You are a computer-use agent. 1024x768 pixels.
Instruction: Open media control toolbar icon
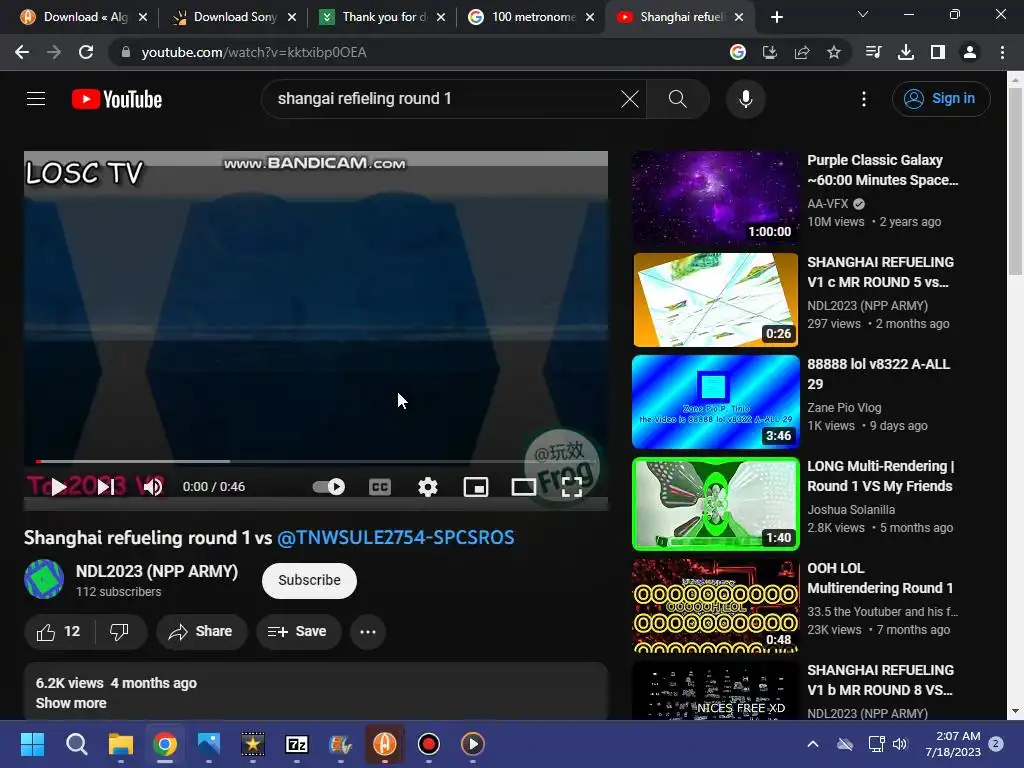pyautogui.click(x=873, y=52)
